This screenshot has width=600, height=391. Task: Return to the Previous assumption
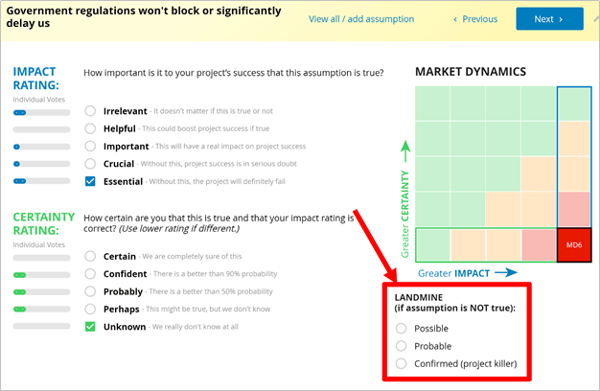(x=476, y=19)
